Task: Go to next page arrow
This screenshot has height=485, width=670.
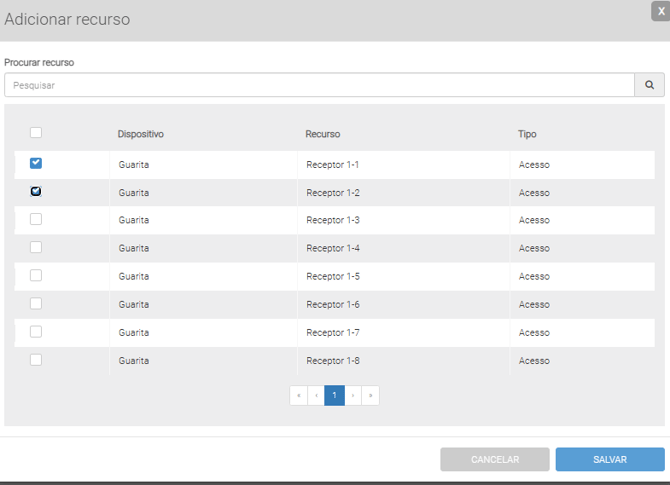Action: tap(353, 395)
